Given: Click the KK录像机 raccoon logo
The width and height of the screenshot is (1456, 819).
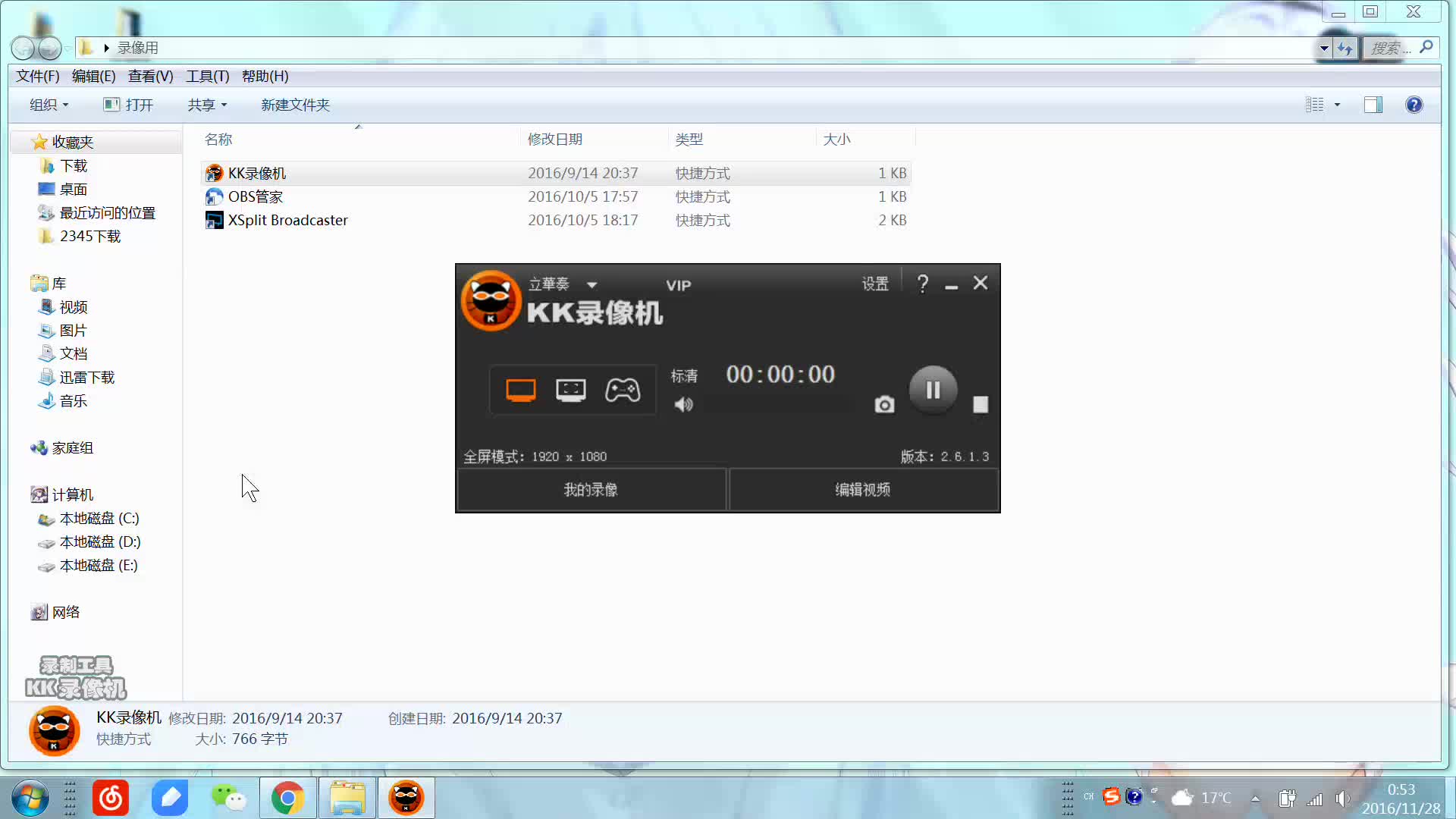Looking at the screenshot, I should pos(491,300).
